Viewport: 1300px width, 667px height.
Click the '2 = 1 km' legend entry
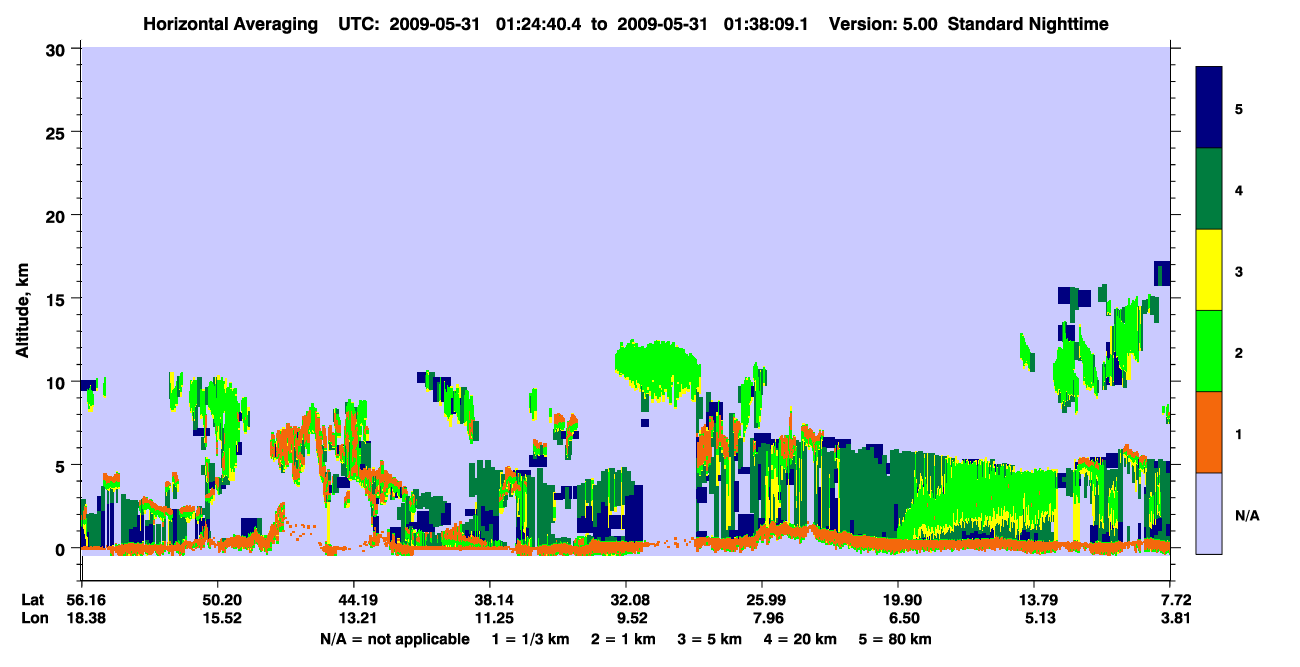(624, 638)
